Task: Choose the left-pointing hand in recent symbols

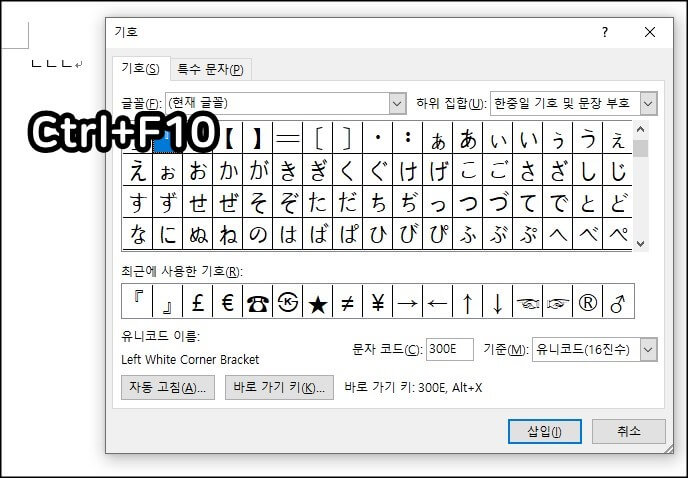Action: coord(528,301)
